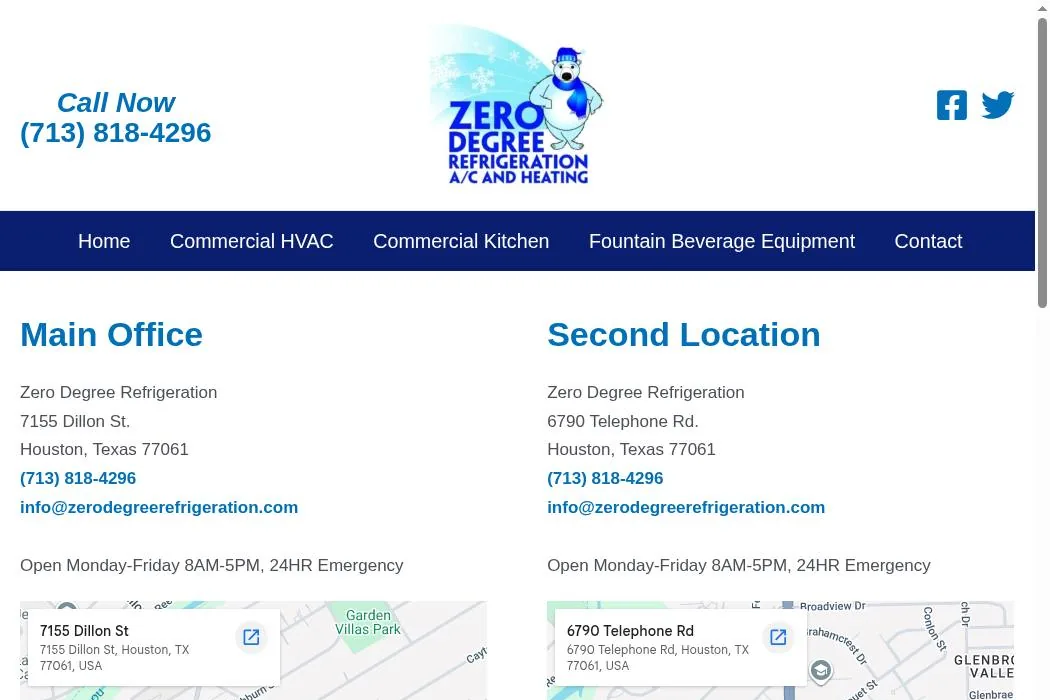This screenshot has width=1050, height=700.
Task: Email the Main Office info address
Action: pyautogui.click(x=159, y=507)
